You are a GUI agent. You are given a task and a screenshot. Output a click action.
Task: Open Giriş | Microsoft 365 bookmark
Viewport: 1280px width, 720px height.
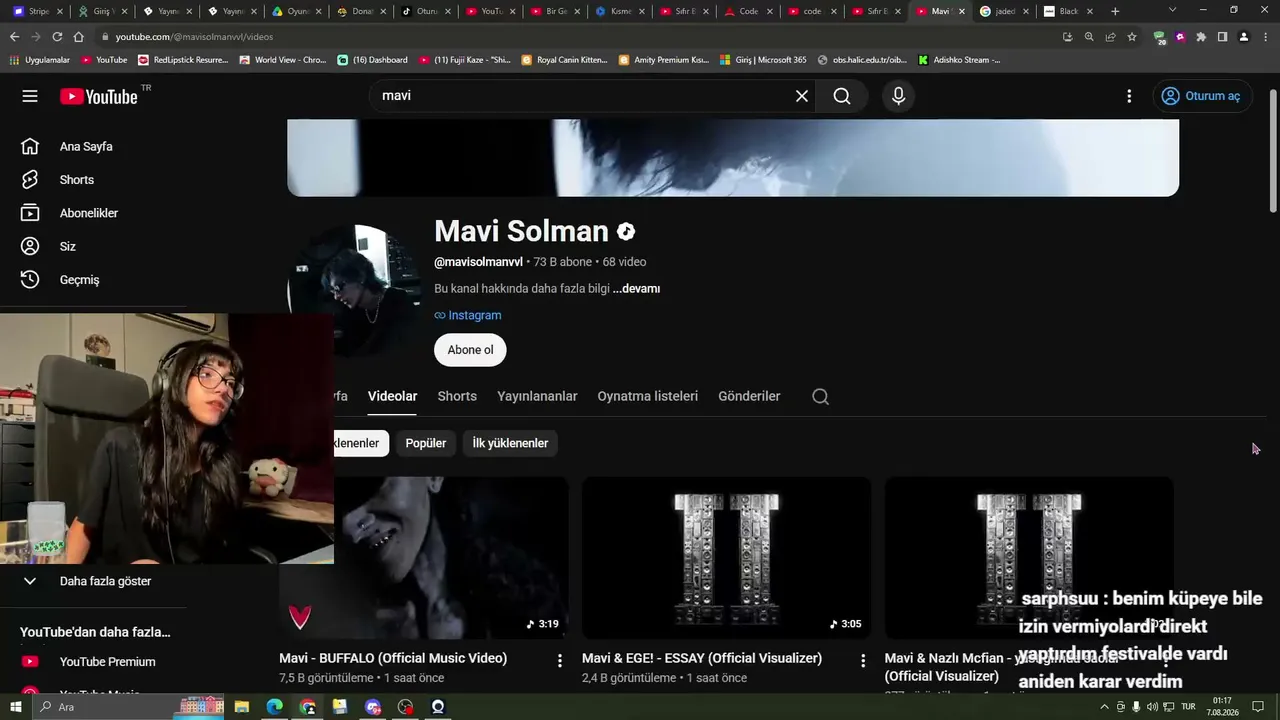[x=762, y=60]
